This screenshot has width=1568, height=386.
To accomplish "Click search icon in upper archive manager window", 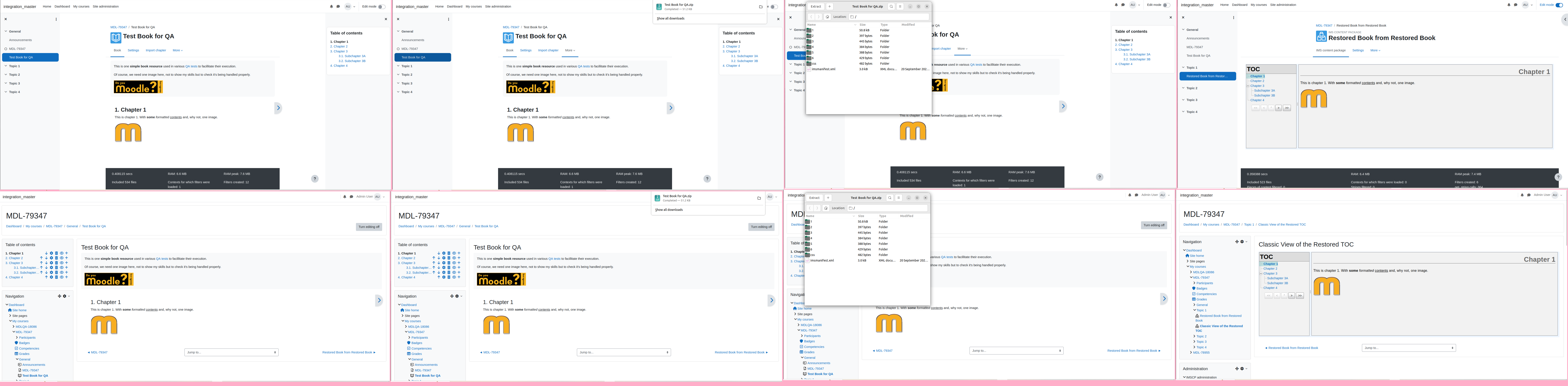I will 891,7.
